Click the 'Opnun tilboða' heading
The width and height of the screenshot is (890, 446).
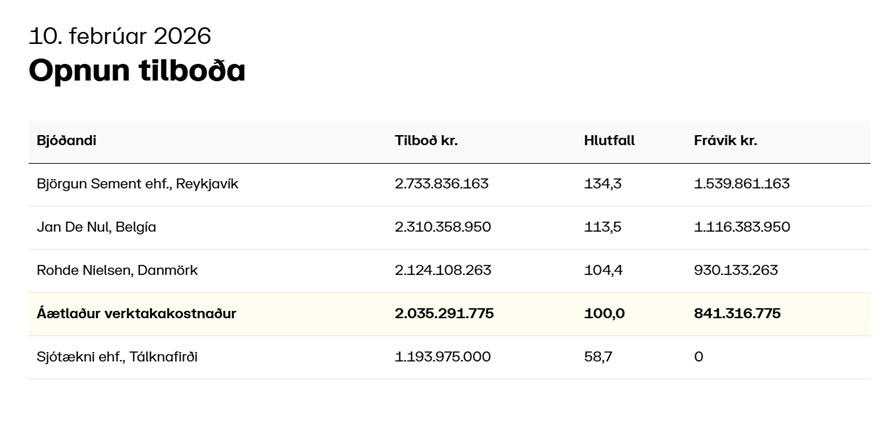click(x=137, y=71)
